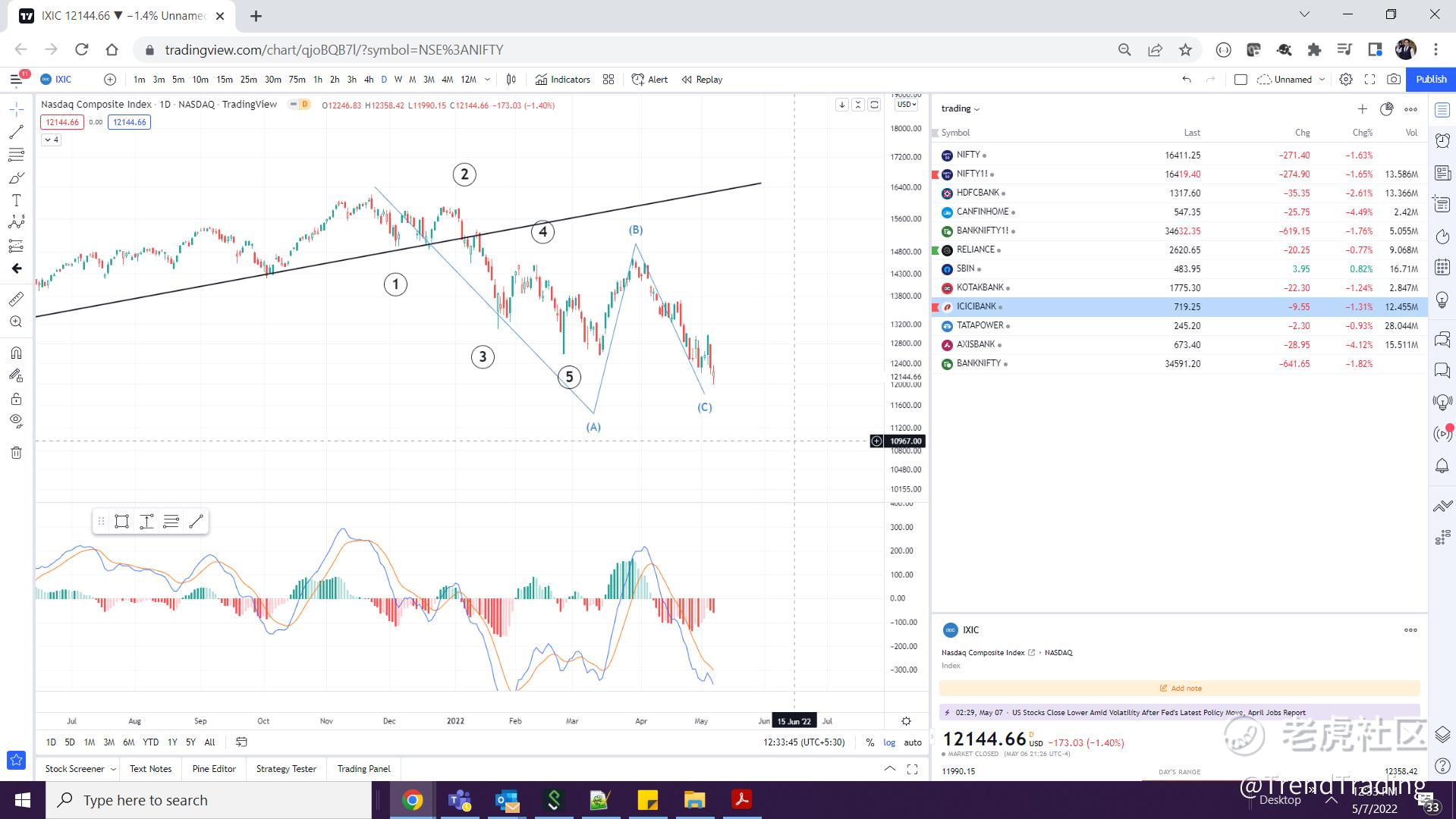Open the economic calendar panel
This screenshot has height=819, width=1456.
click(1442, 267)
